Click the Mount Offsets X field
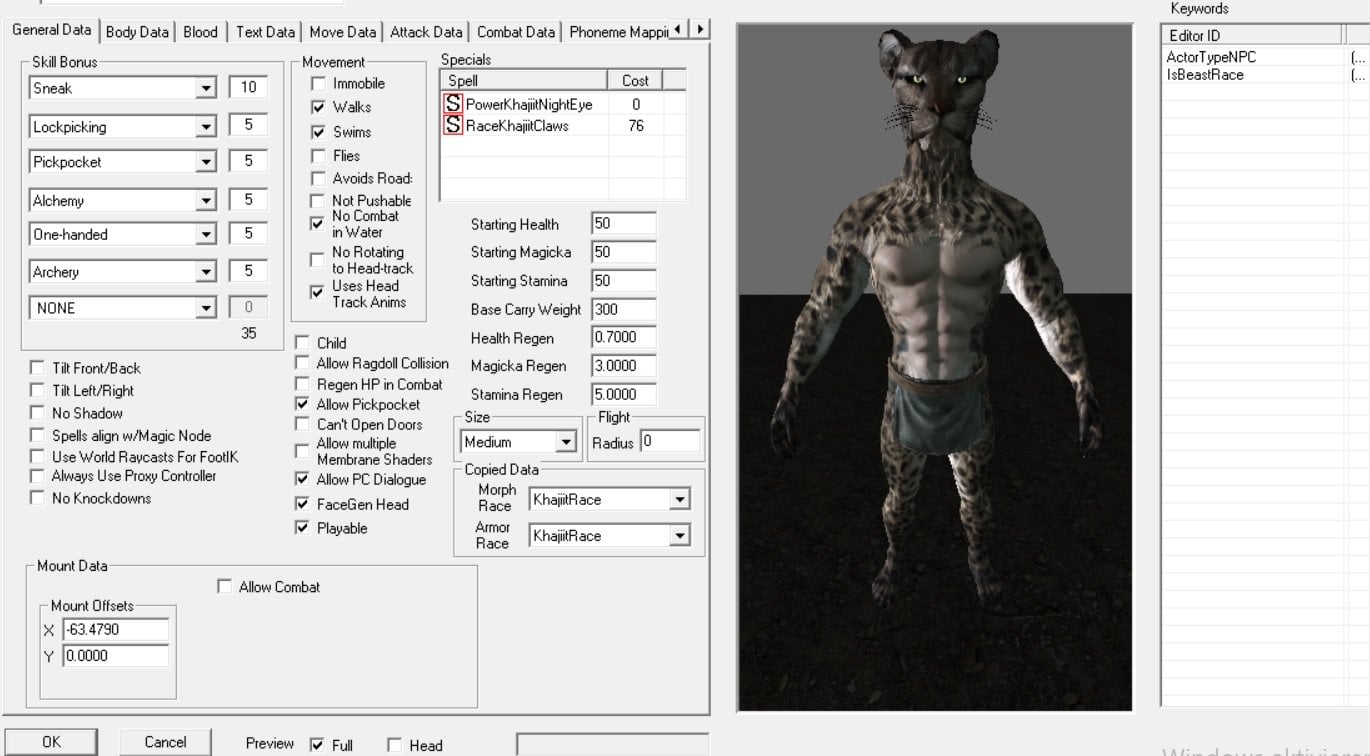 tap(115, 630)
